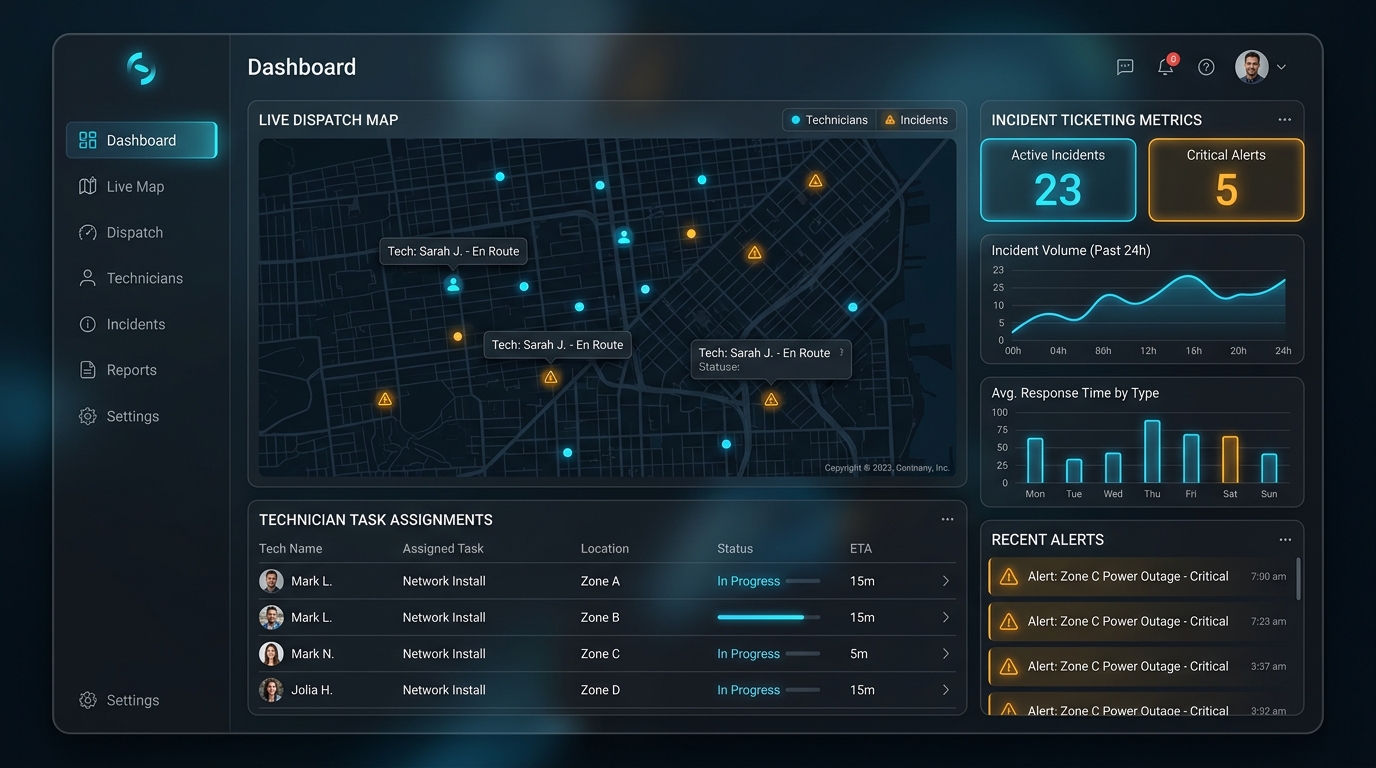
Task: Click the Live Map sidebar icon
Action: pyautogui.click(x=88, y=186)
